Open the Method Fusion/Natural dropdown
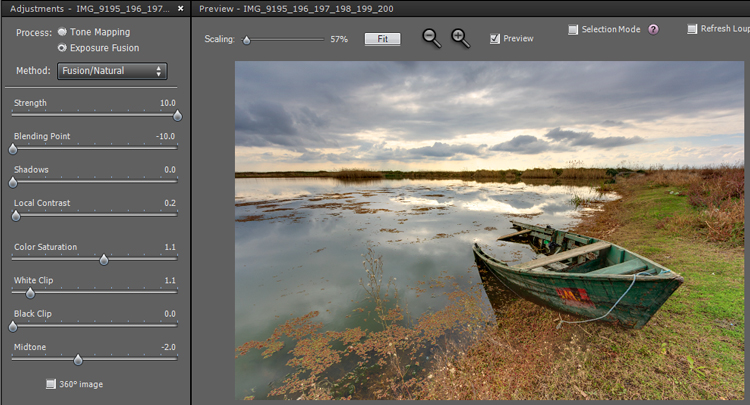This screenshot has height=405, width=750. pos(112,71)
